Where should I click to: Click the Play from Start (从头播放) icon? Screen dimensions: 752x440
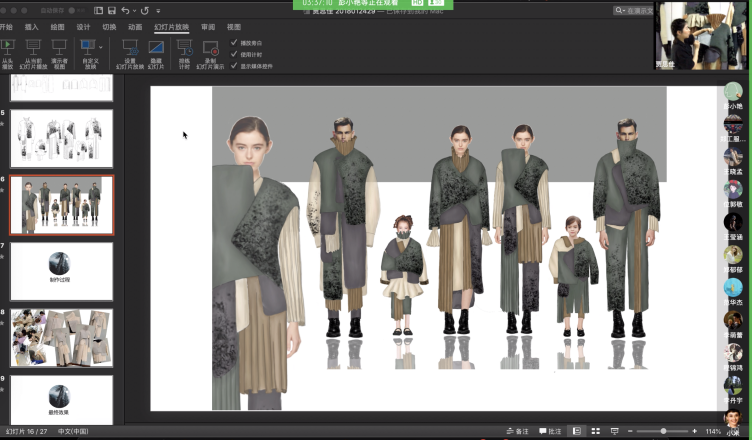pyautogui.click(x=8, y=47)
